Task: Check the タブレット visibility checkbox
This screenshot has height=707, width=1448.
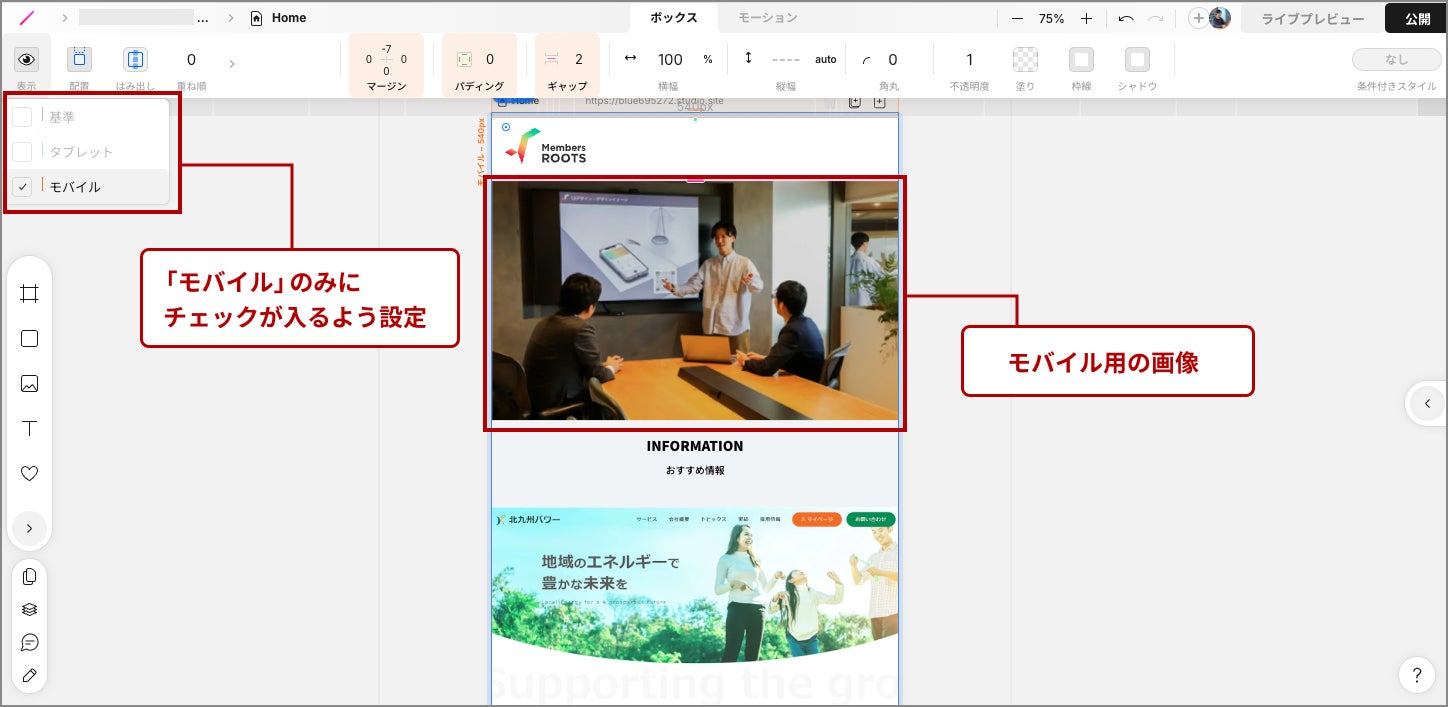Action: point(22,152)
